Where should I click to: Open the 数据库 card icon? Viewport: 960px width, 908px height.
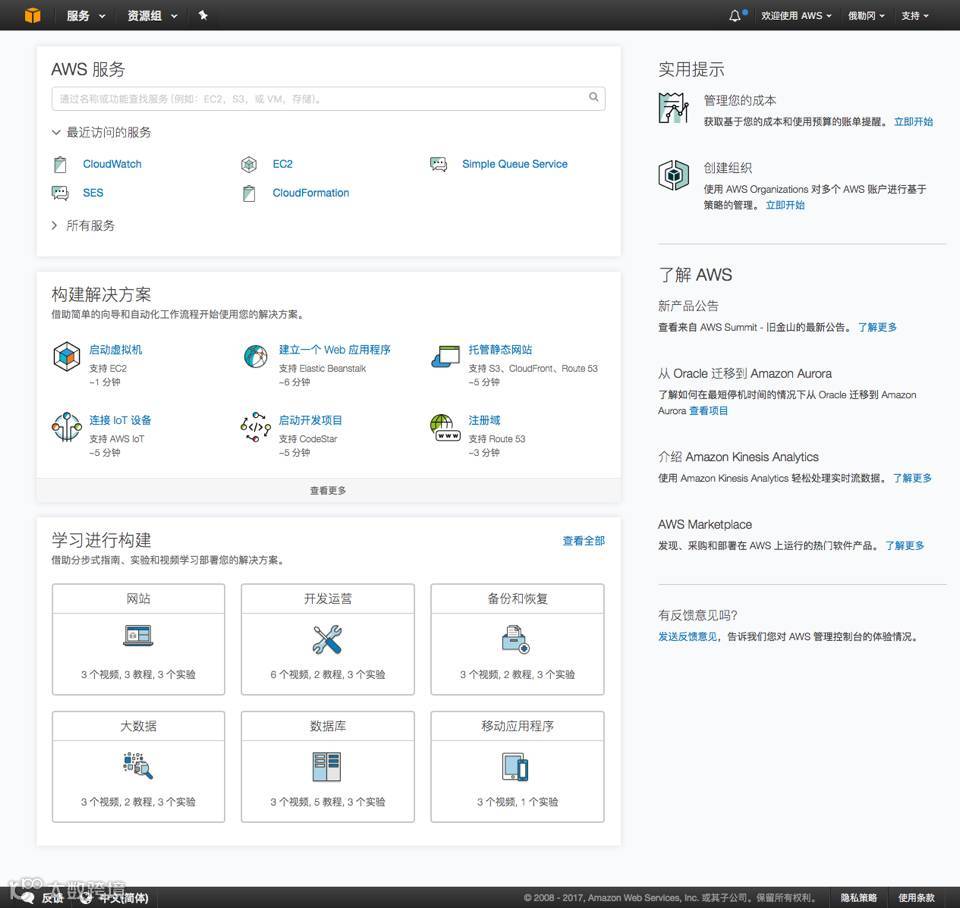click(327, 767)
